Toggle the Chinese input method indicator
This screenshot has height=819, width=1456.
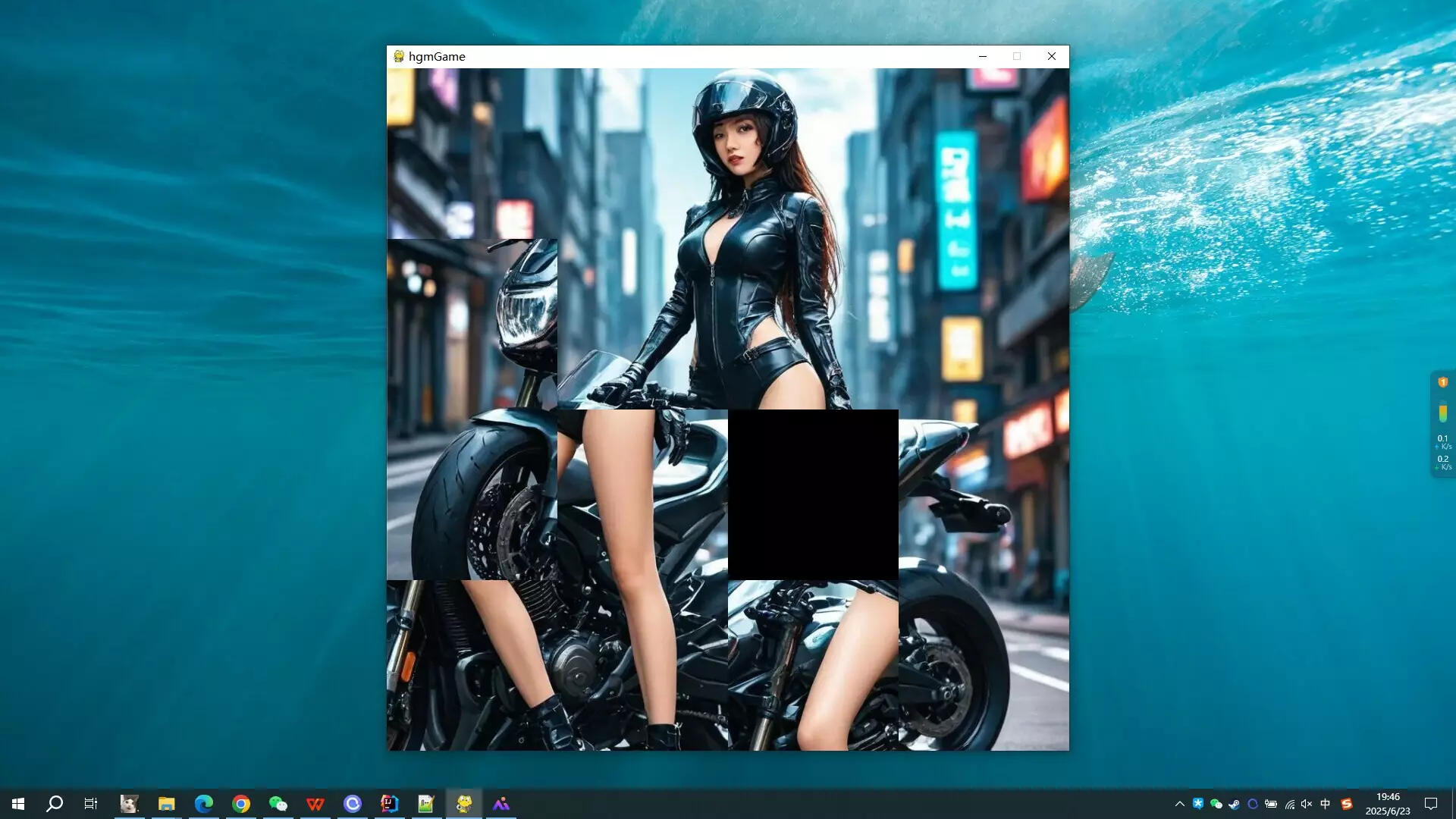(x=1326, y=803)
